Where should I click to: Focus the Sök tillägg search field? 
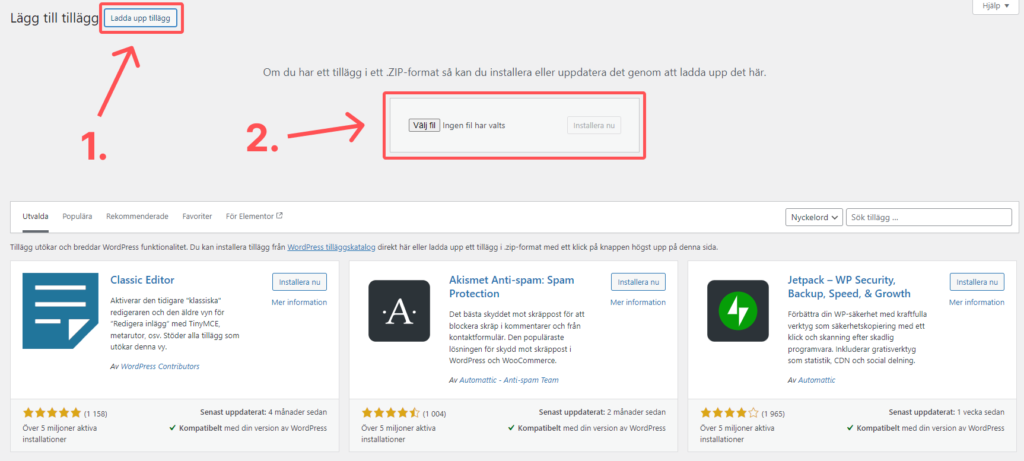[x=929, y=217]
